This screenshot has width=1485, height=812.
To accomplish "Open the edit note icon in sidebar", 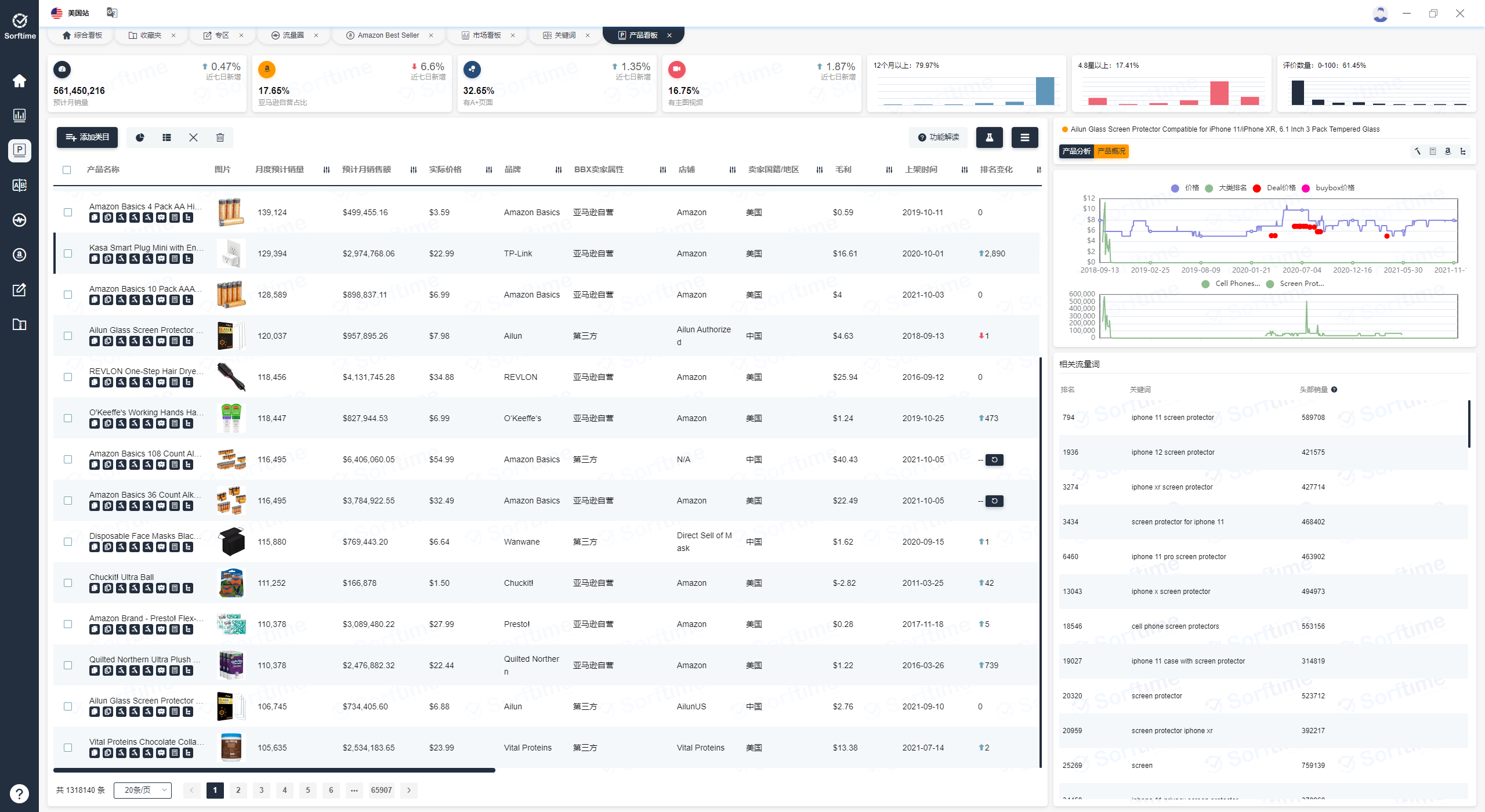I will (19, 289).
